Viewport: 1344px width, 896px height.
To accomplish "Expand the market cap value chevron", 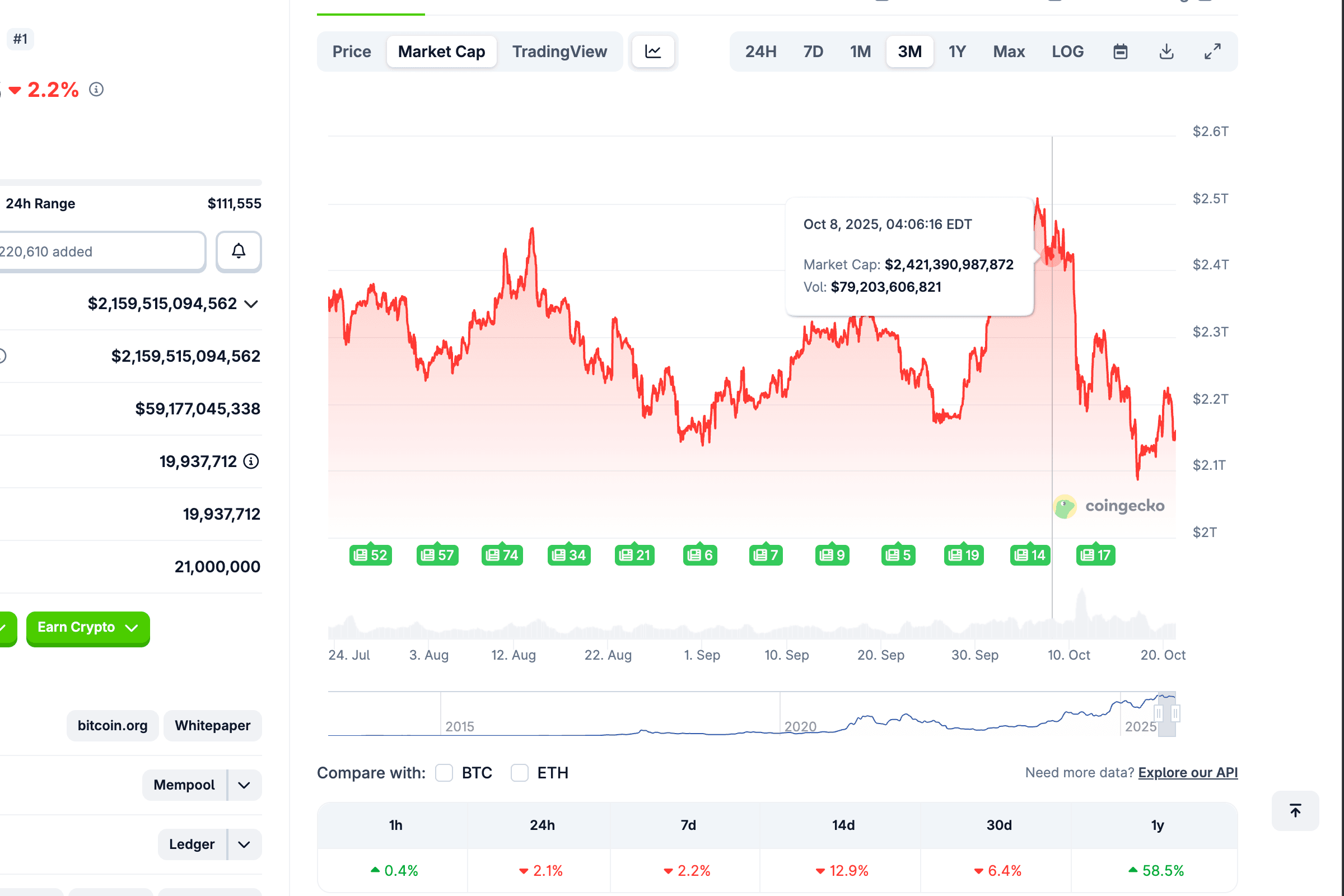I will coord(251,304).
